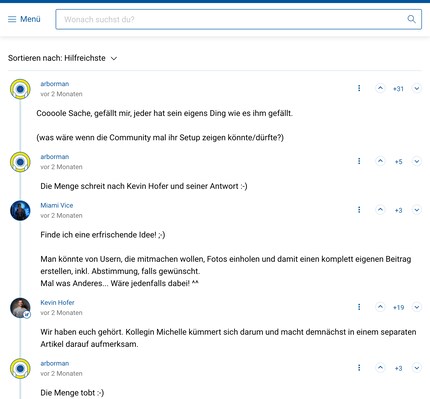The image size is (430, 399).
Task: Click 'vor 2 Monaten' under Kevin Hofer
Action: [61, 313]
